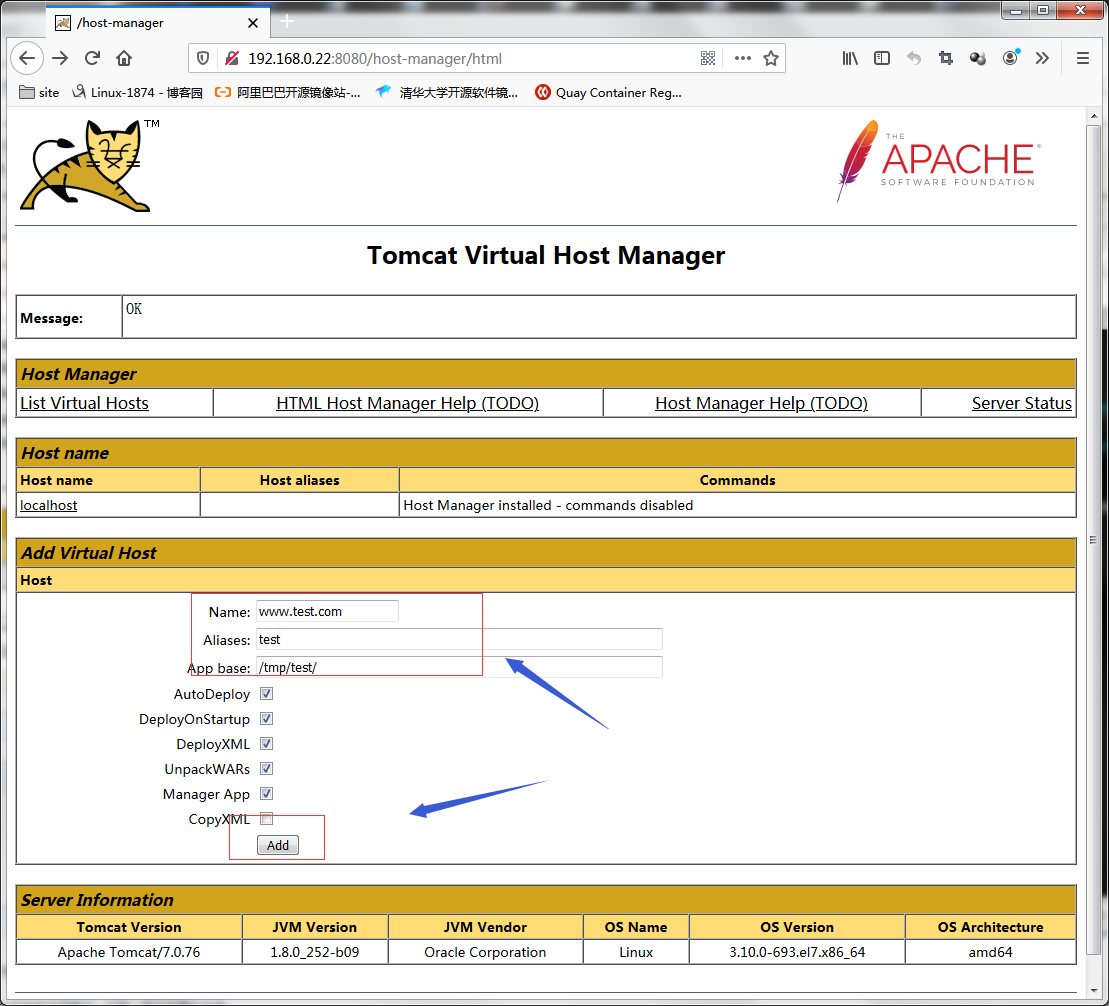Open HTML Host Manager Help link
This screenshot has height=1006, width=1109.
[407, 403]
